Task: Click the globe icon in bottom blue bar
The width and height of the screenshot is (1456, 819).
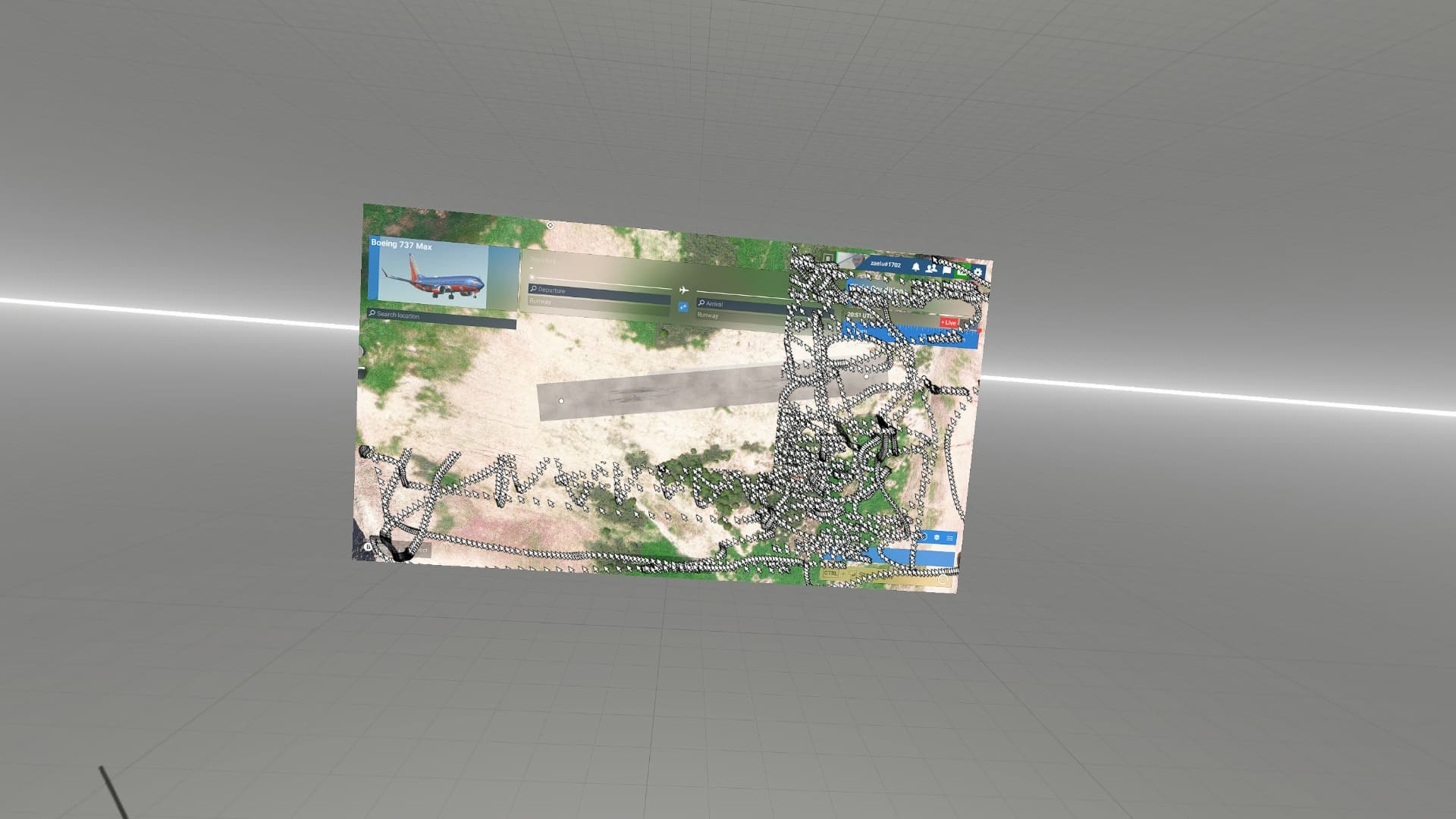Action: pos(937,538)
